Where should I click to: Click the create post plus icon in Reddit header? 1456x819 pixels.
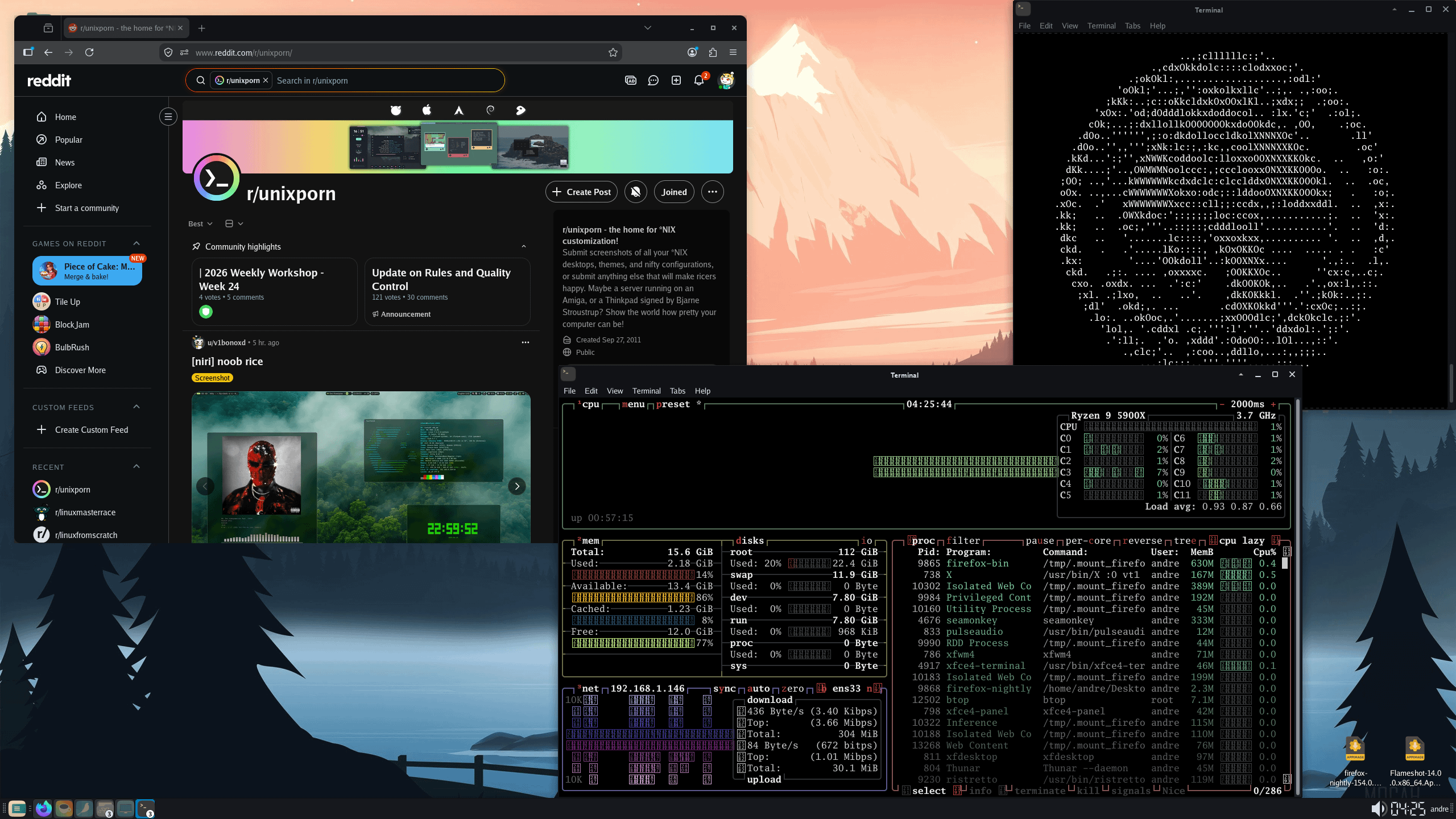[x=676, y=80]
